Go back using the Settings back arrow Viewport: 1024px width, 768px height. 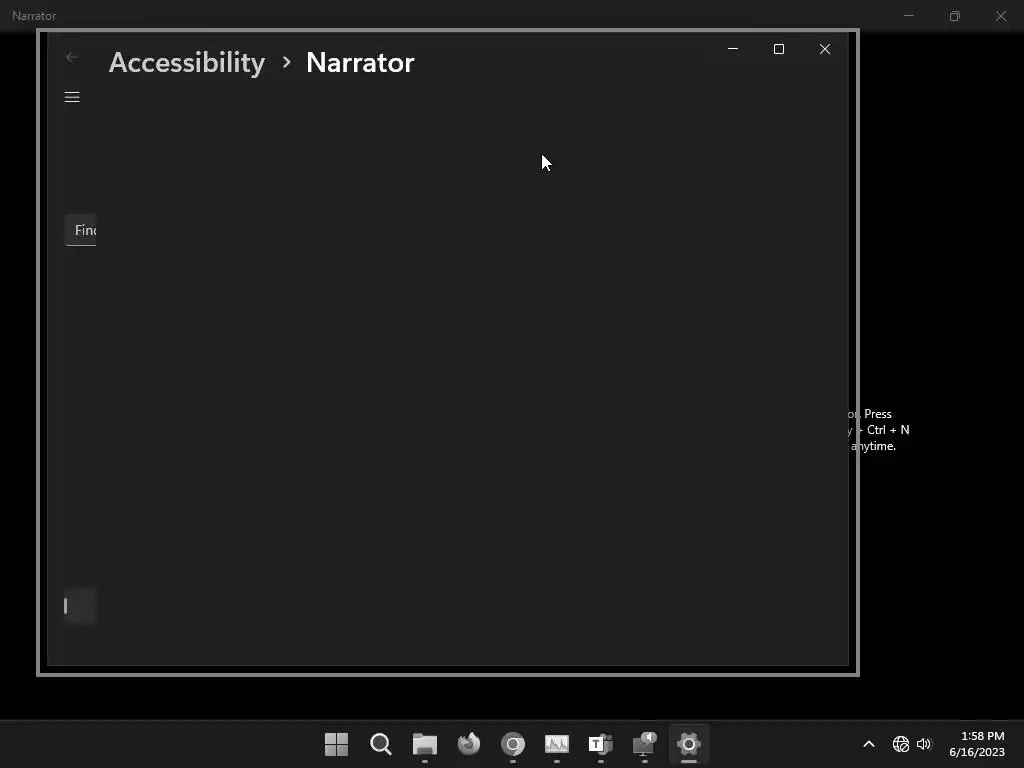[72, 57]
